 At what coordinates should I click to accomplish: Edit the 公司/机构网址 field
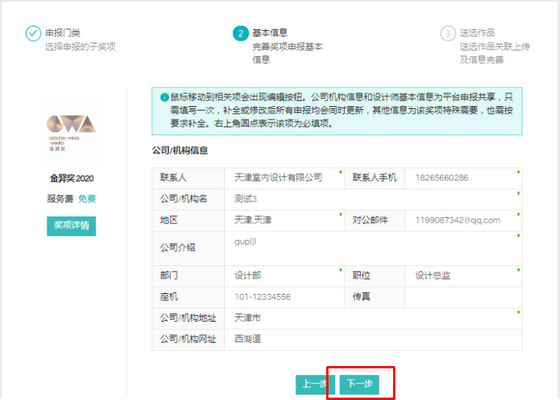[x=373, y=339]
